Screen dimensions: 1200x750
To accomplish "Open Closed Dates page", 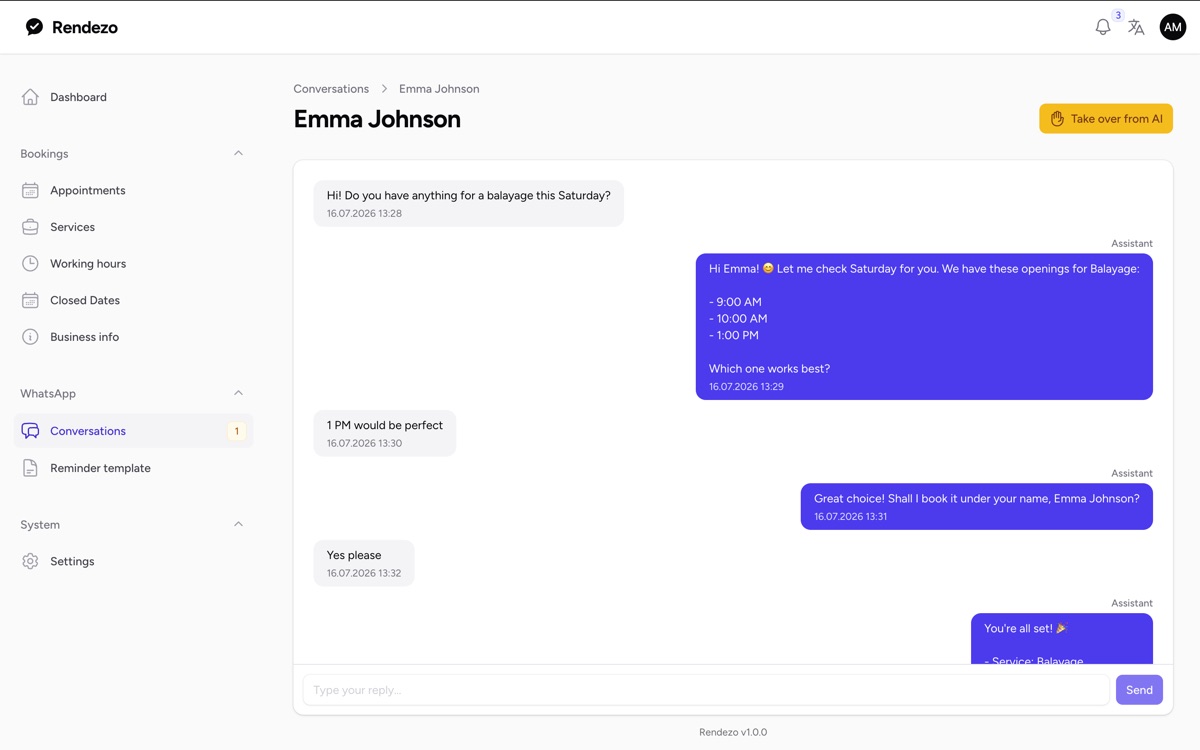I will [133, 300].
